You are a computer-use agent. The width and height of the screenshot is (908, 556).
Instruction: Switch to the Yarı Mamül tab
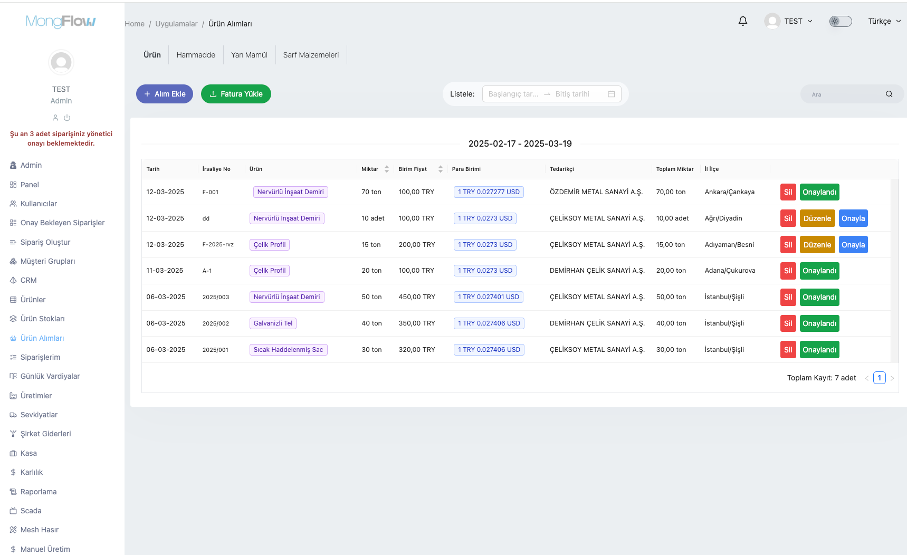point(249,54)
